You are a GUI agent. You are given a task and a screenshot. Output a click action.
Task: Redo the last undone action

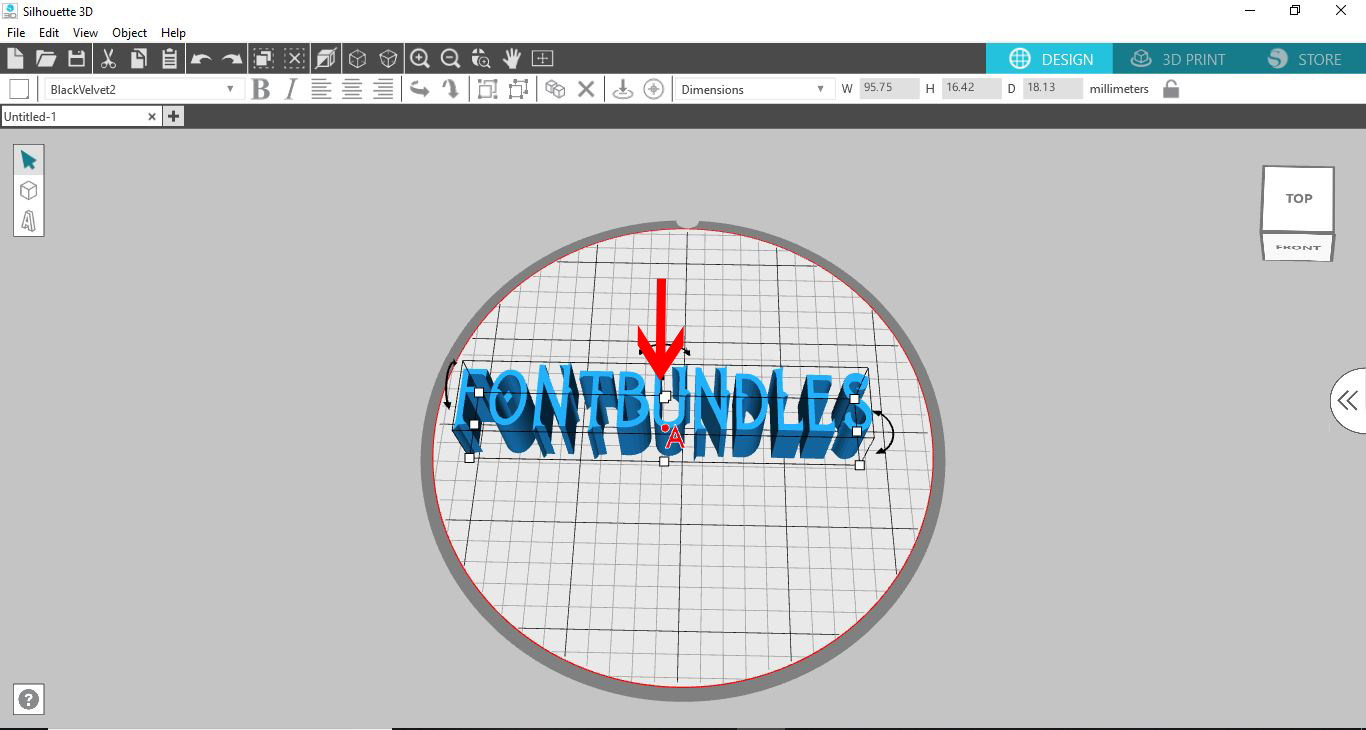(231, 58)
